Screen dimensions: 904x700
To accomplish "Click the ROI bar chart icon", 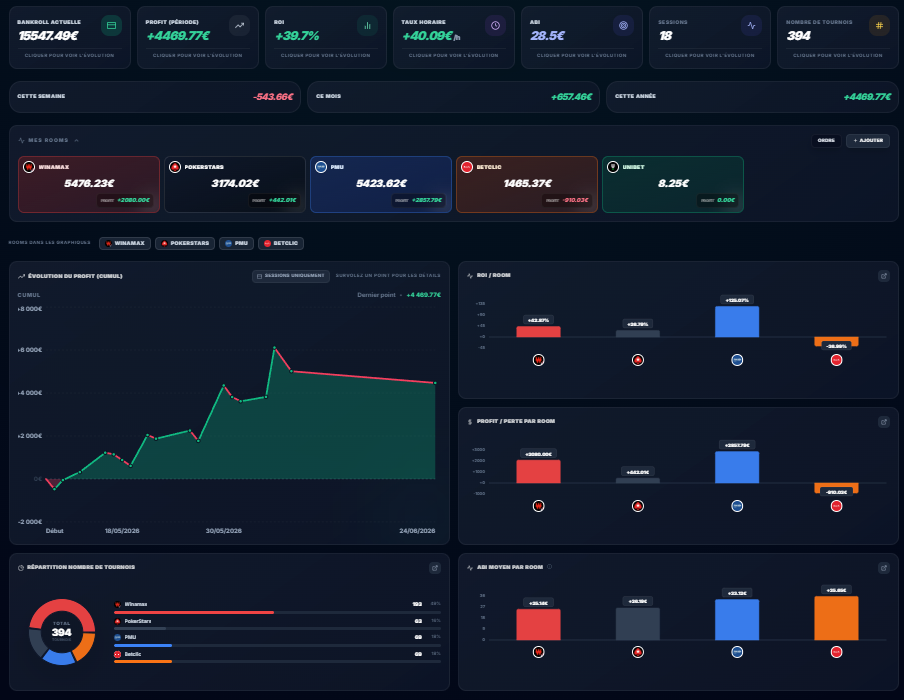I will tap(367, 25).
